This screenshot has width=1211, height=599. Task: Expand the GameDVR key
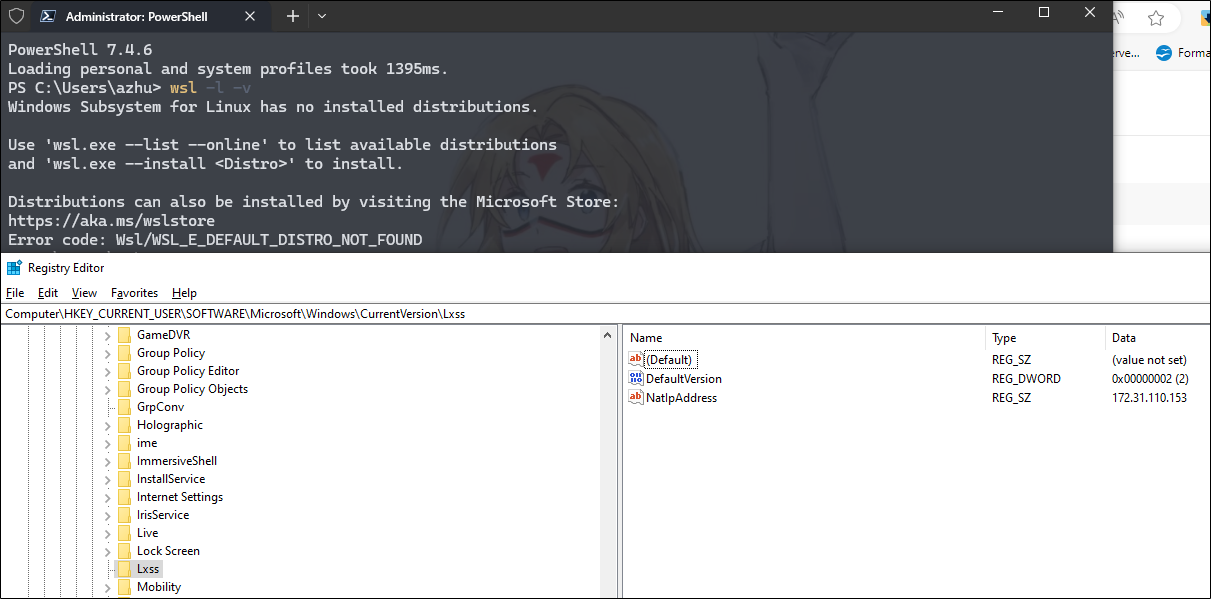tap(108, 335)
